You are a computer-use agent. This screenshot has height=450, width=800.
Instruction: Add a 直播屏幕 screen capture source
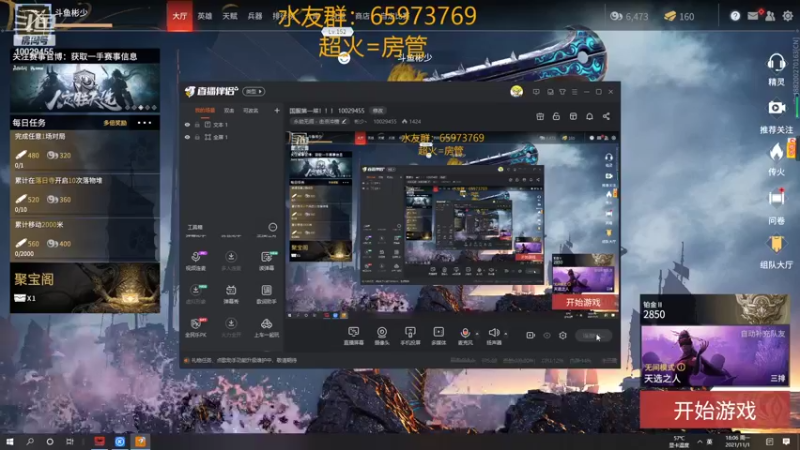353,336
